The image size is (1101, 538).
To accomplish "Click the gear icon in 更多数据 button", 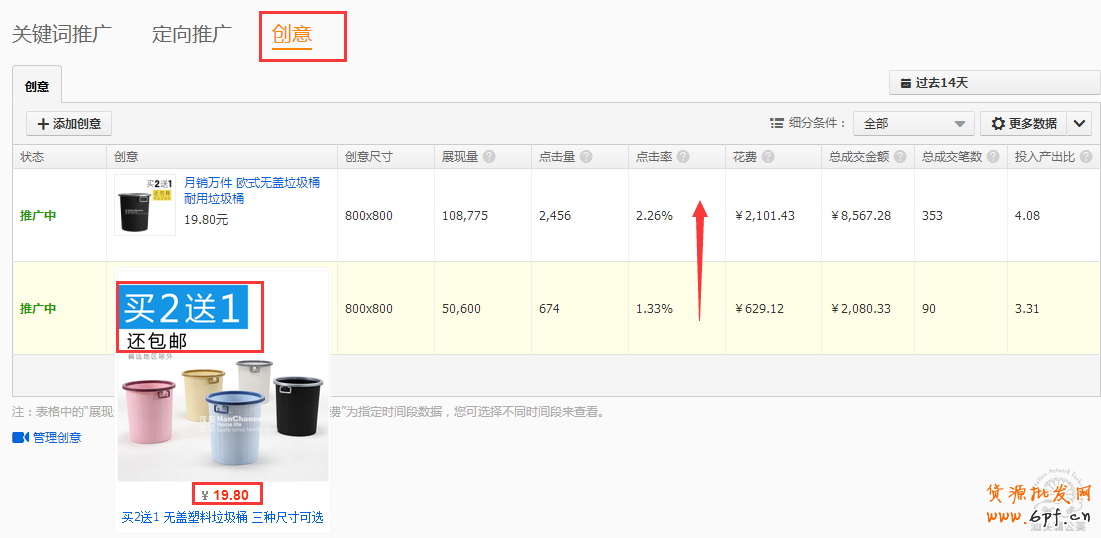I will (997, 124).
